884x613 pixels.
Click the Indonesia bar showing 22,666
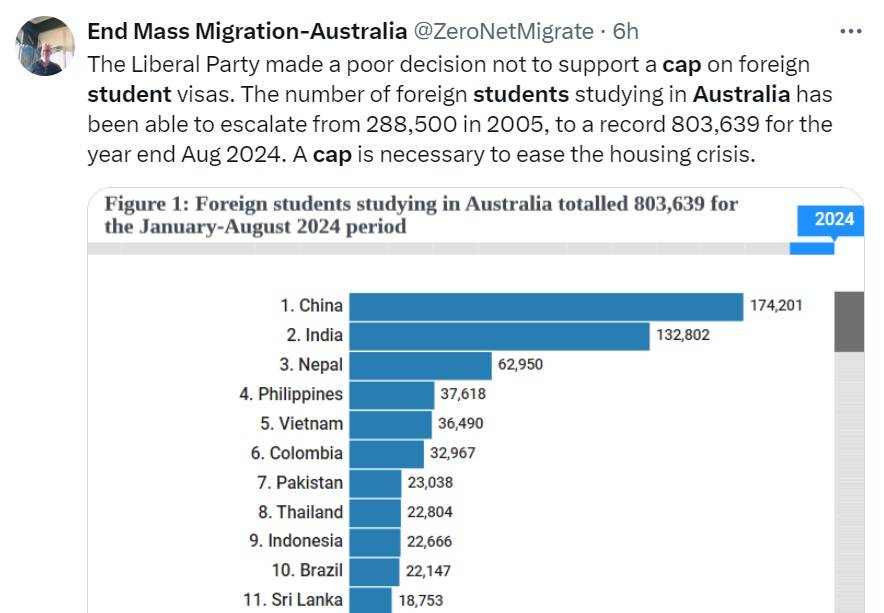374,541
